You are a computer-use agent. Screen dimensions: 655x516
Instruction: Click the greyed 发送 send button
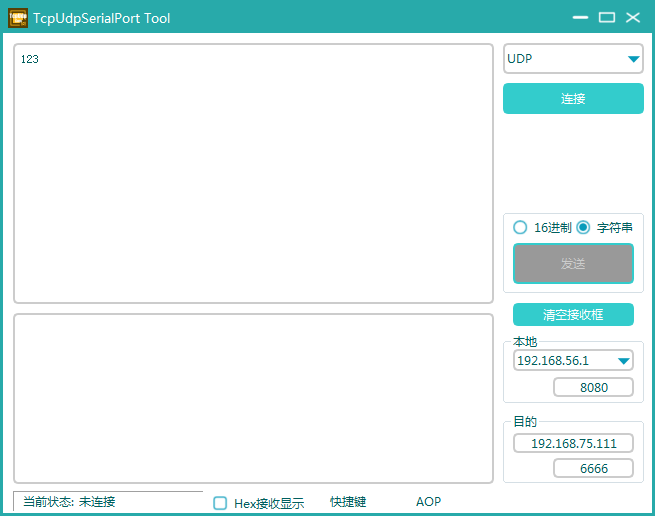pos(573,264)
